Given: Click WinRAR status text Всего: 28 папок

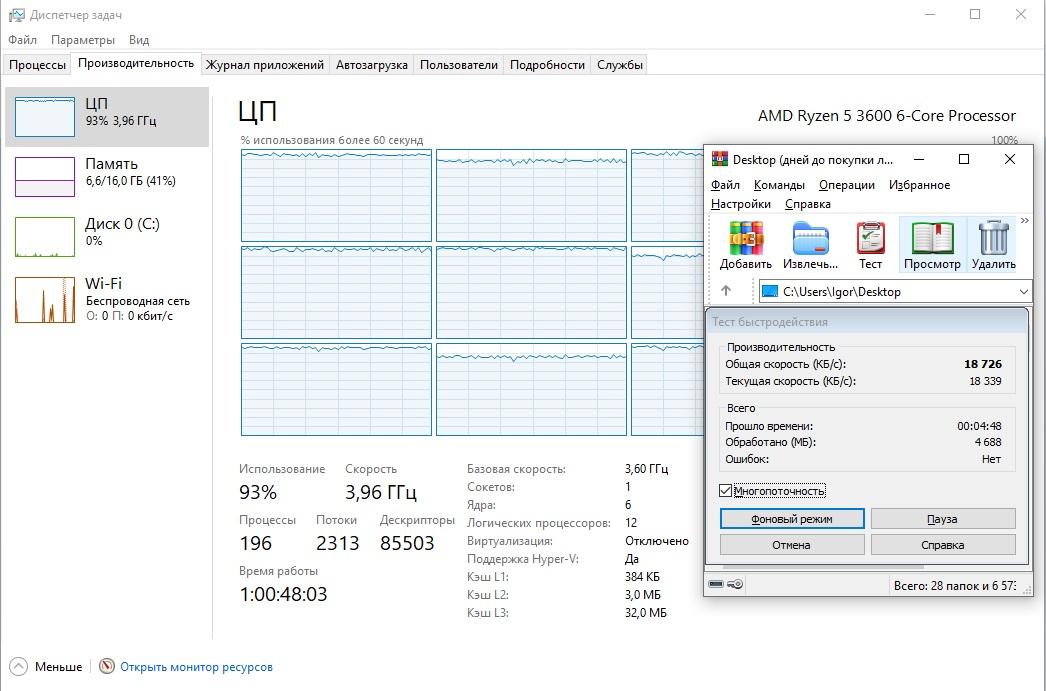Looking at the screenshot, I should pos(955,586).
